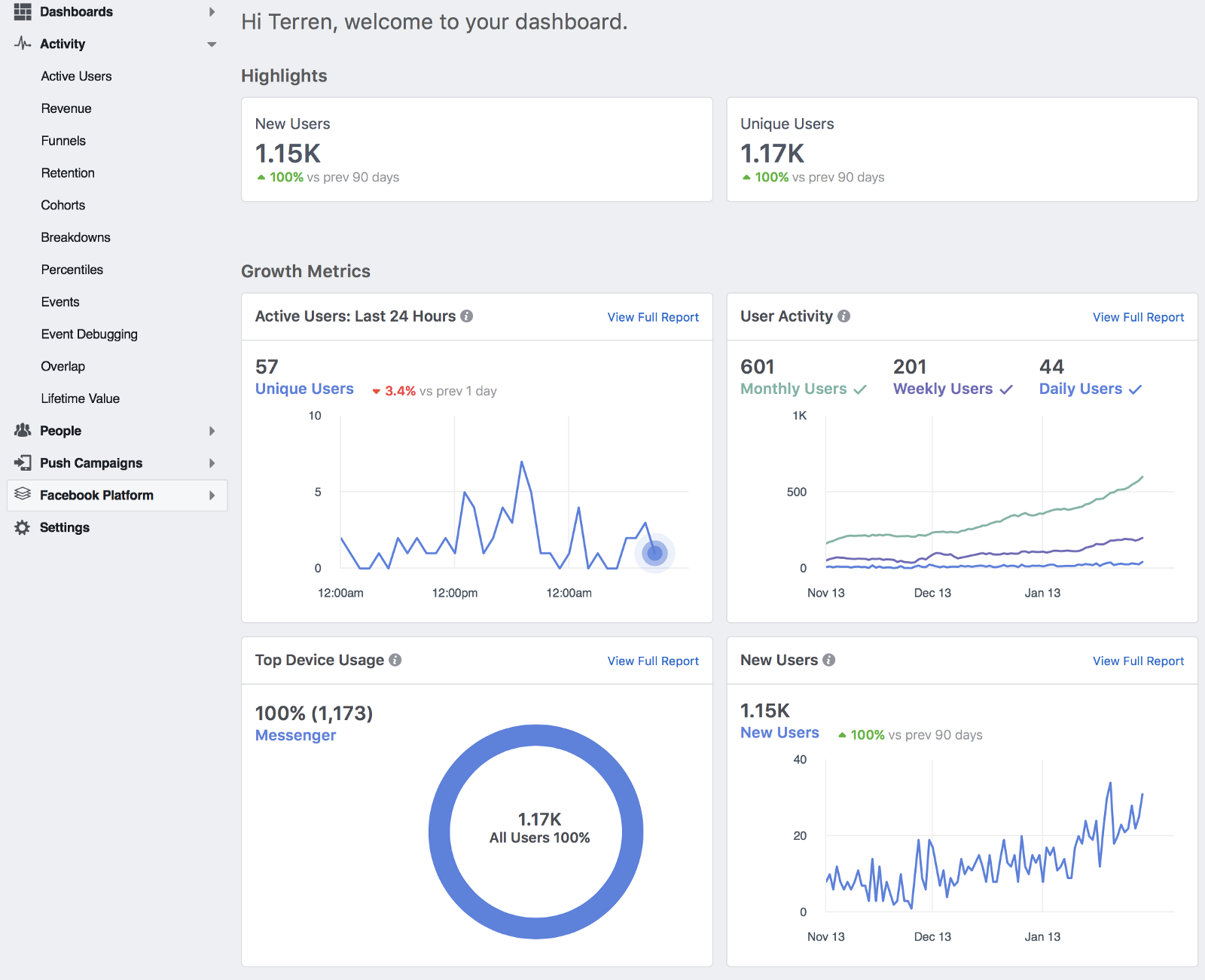Click the Dashboards grid icon
Viewport: 1205px width, 980px height.
[23, 11]
